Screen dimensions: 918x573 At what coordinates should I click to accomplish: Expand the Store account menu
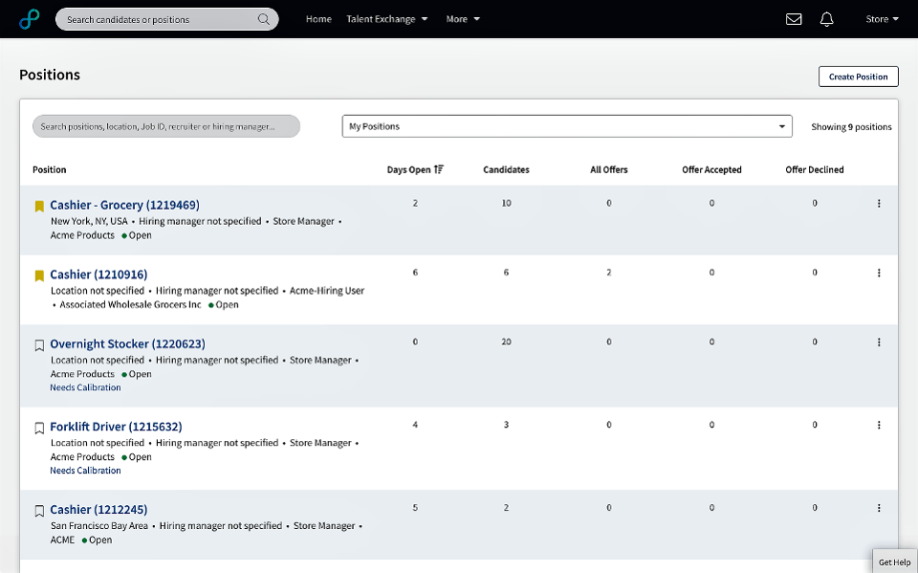(882, 19)
